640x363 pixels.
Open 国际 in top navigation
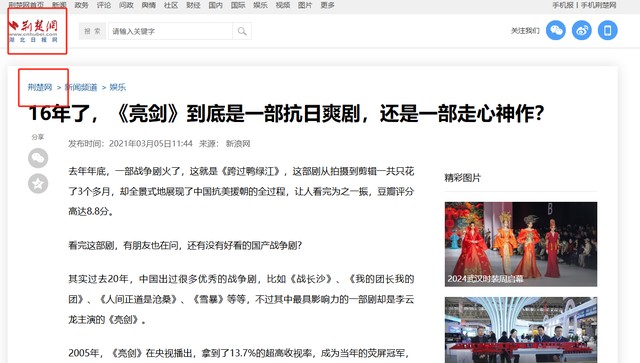(238, 5)
